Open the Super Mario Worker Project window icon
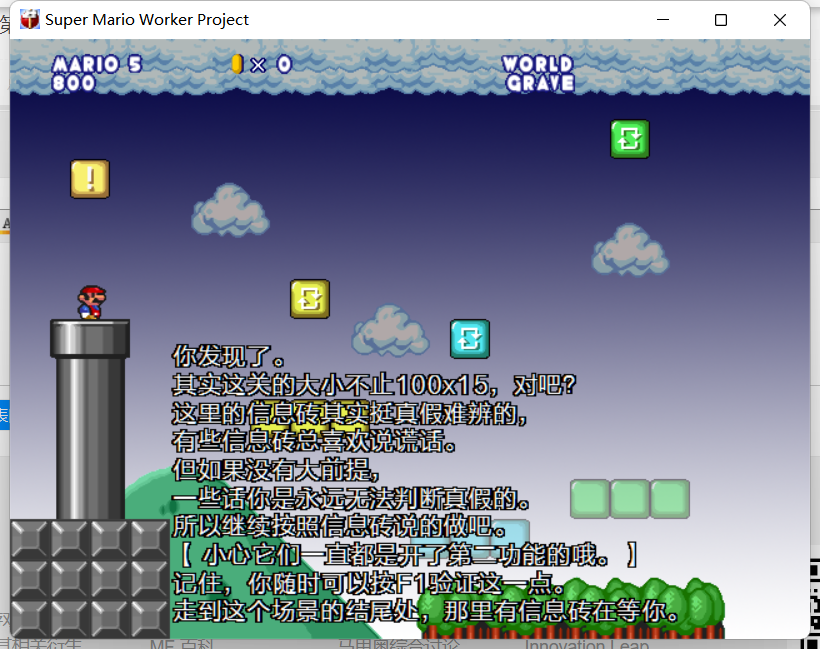This screenshot has height=649, width=820. click(x=30, y=20)
